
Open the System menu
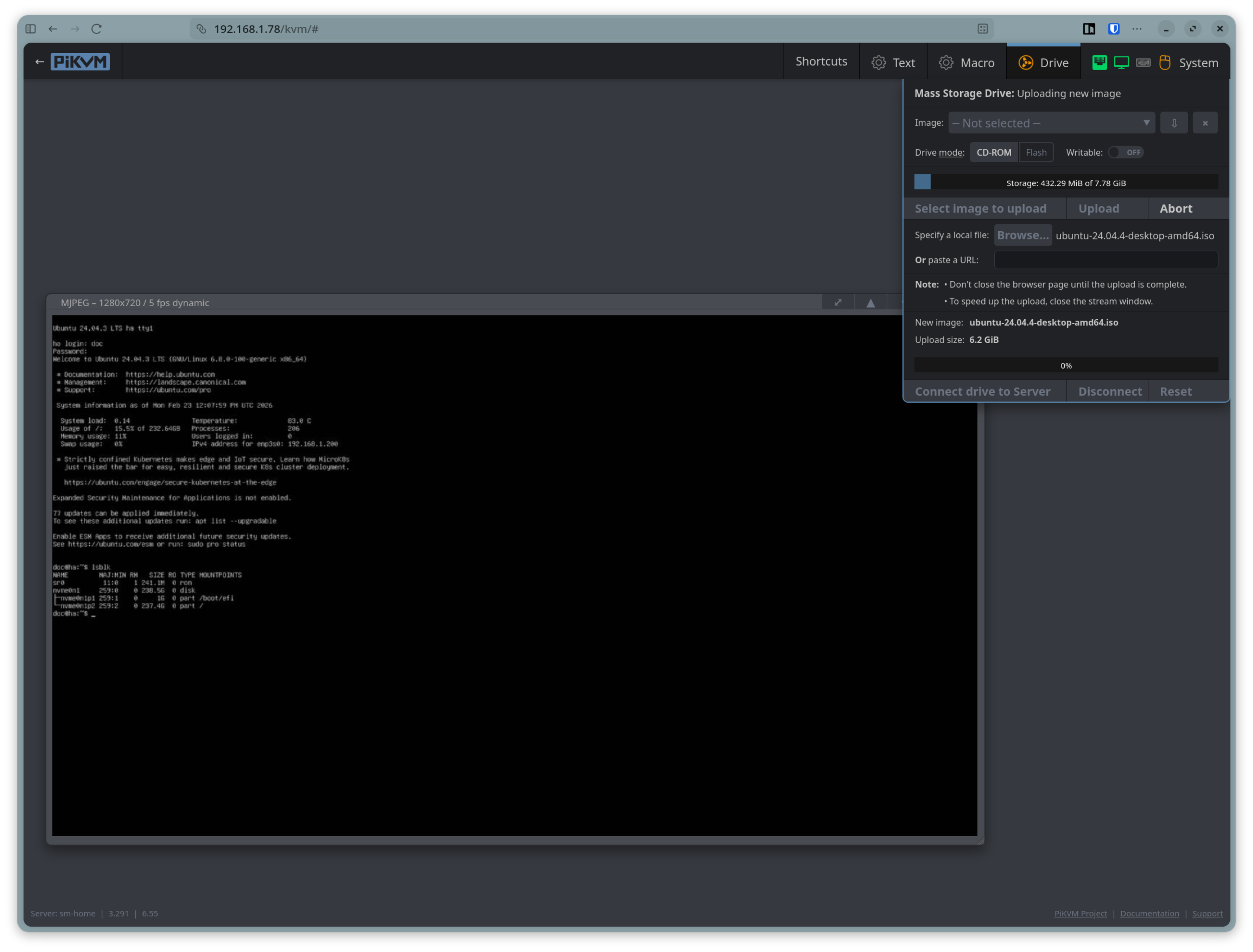pos(1198,63)
